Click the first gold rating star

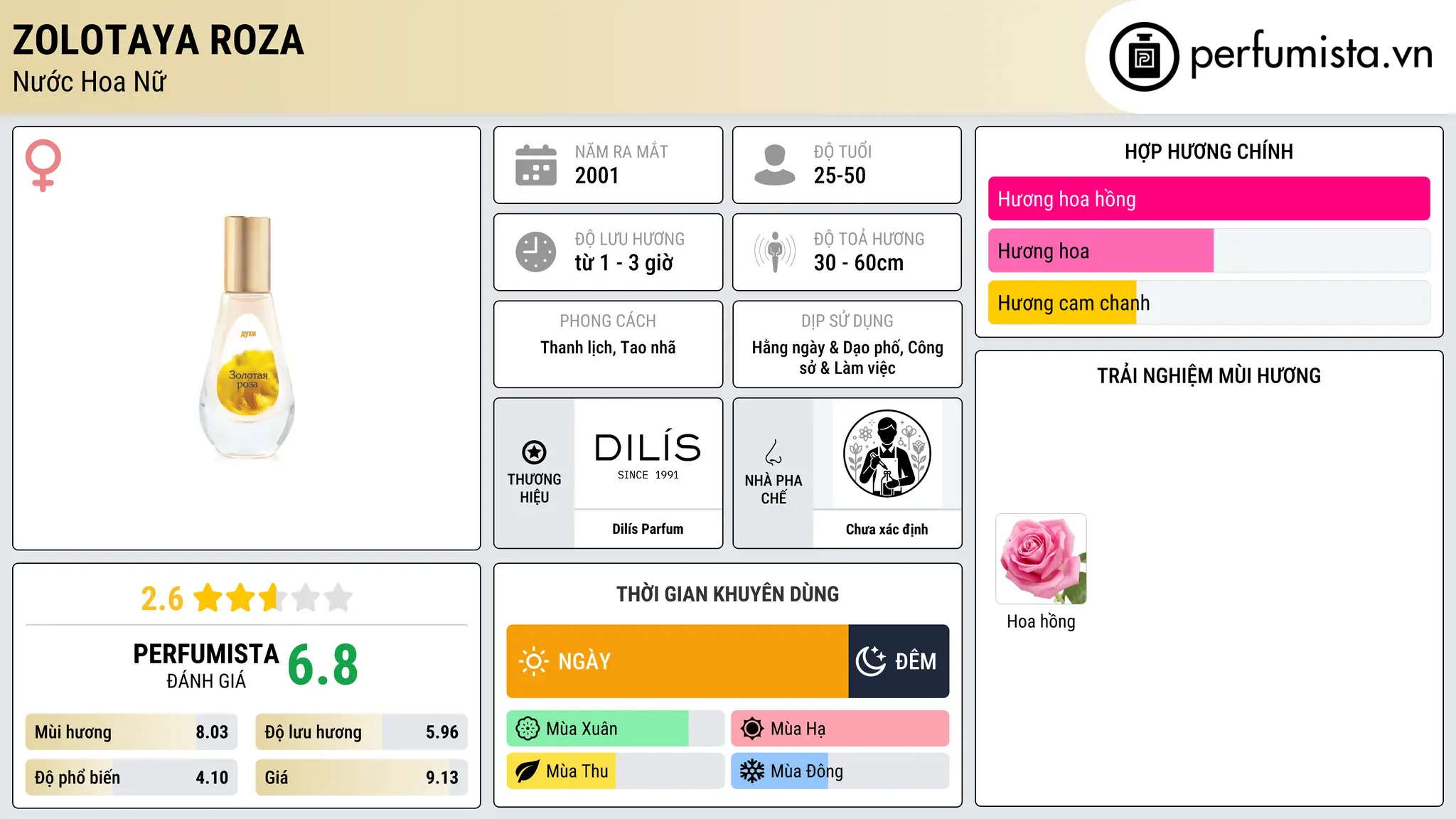[208, 598]
